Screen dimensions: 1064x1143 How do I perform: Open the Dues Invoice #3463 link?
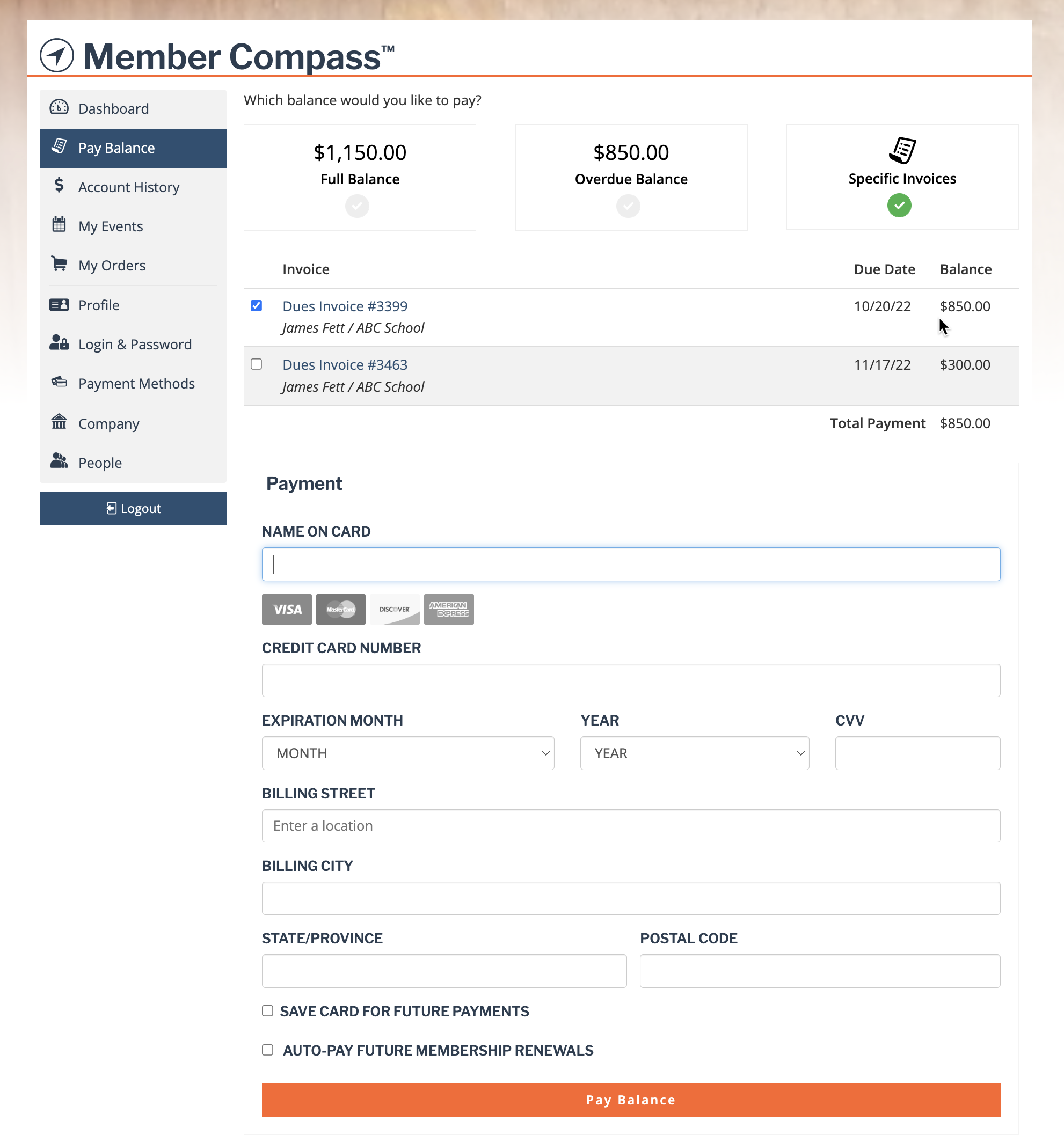[x=345, y=365]
